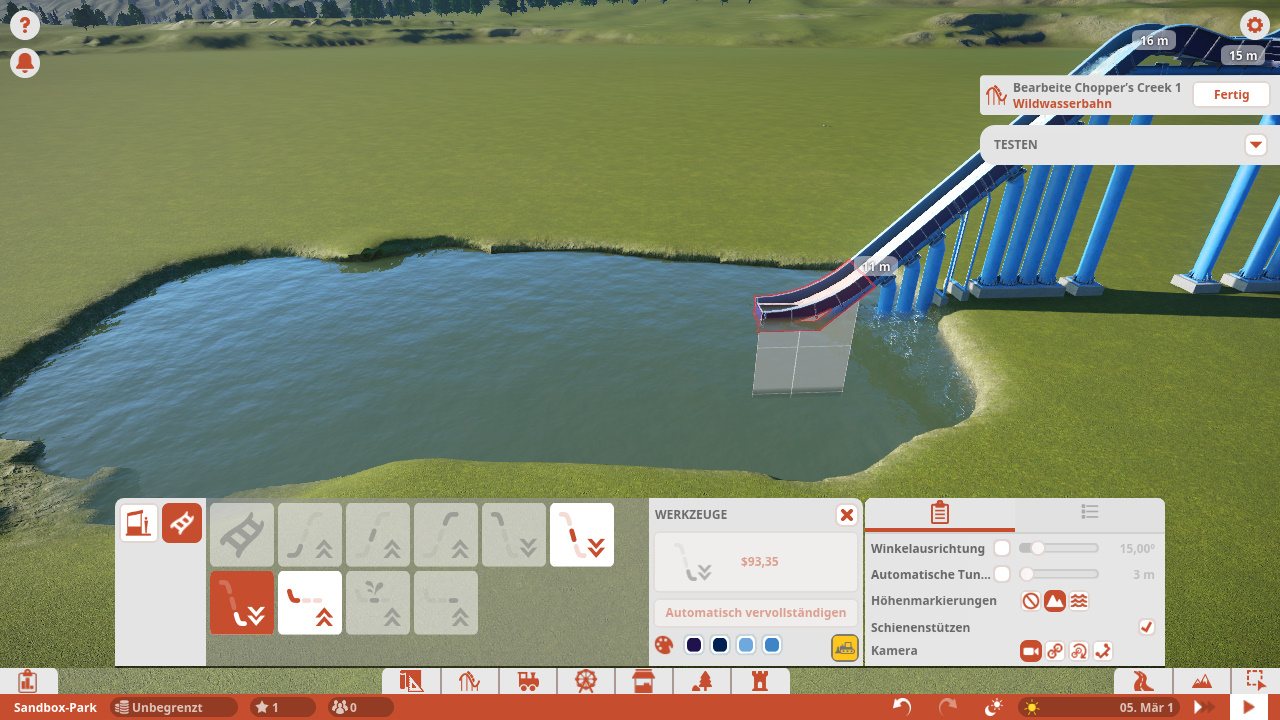Toggle the day-night cycle icon

coord(994,707)
